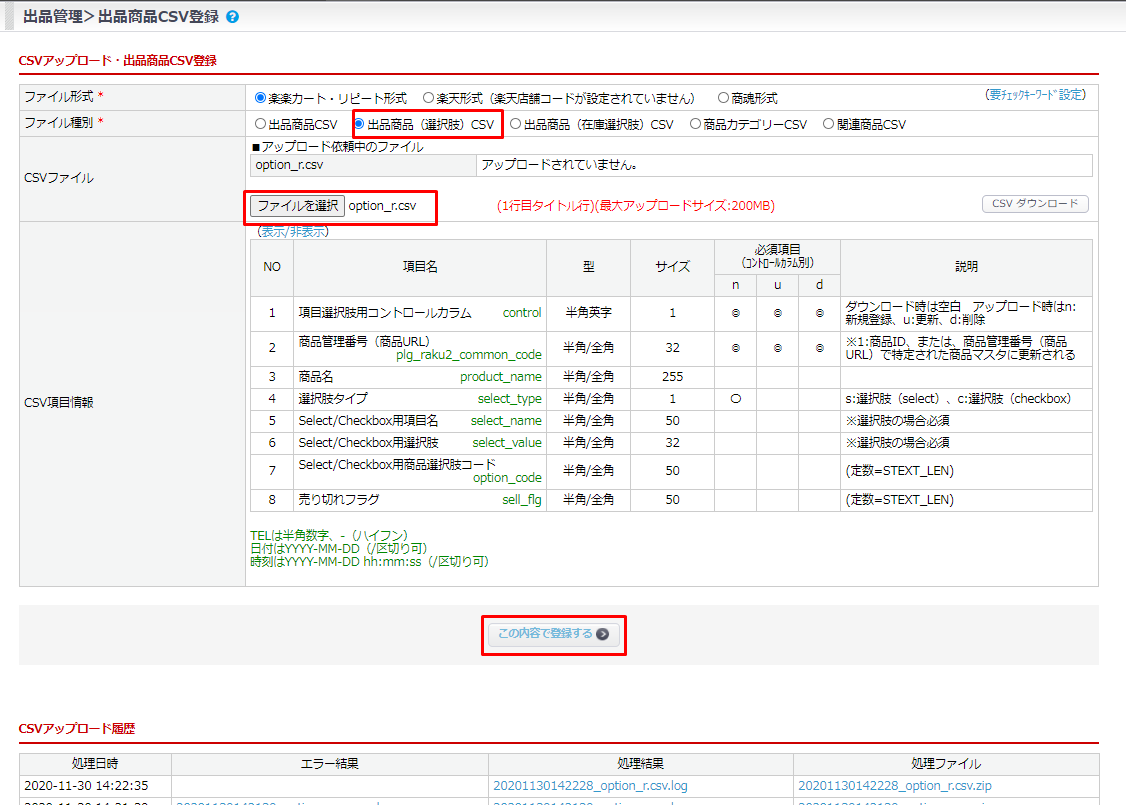The width and height of the screenshot is (1126, 805).
Task: Open 要チェックキーワード設定 link
Action: [x=1035, y=95]
